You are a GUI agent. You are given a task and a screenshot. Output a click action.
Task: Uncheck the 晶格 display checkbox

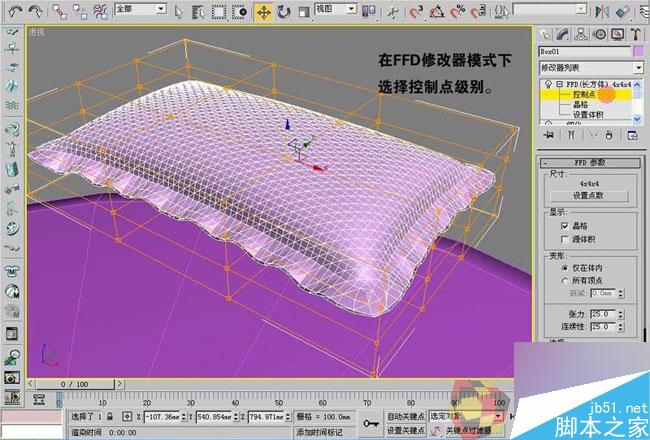tap(565, 226)
